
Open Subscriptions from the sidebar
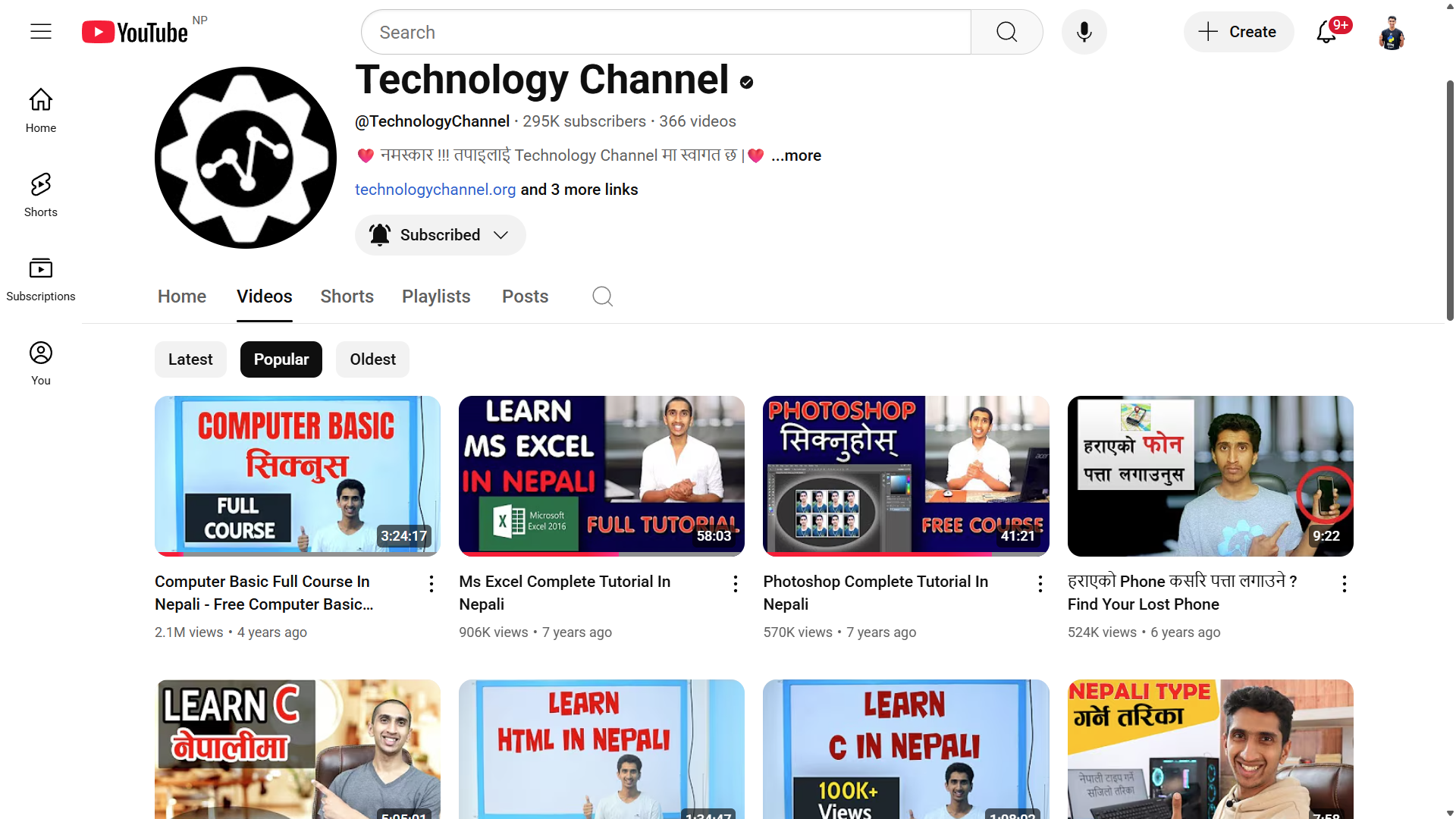(x=40, y=278)
